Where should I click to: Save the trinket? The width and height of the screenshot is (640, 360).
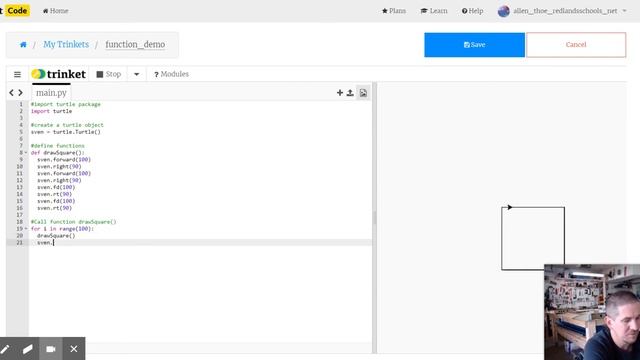(474, 45)
